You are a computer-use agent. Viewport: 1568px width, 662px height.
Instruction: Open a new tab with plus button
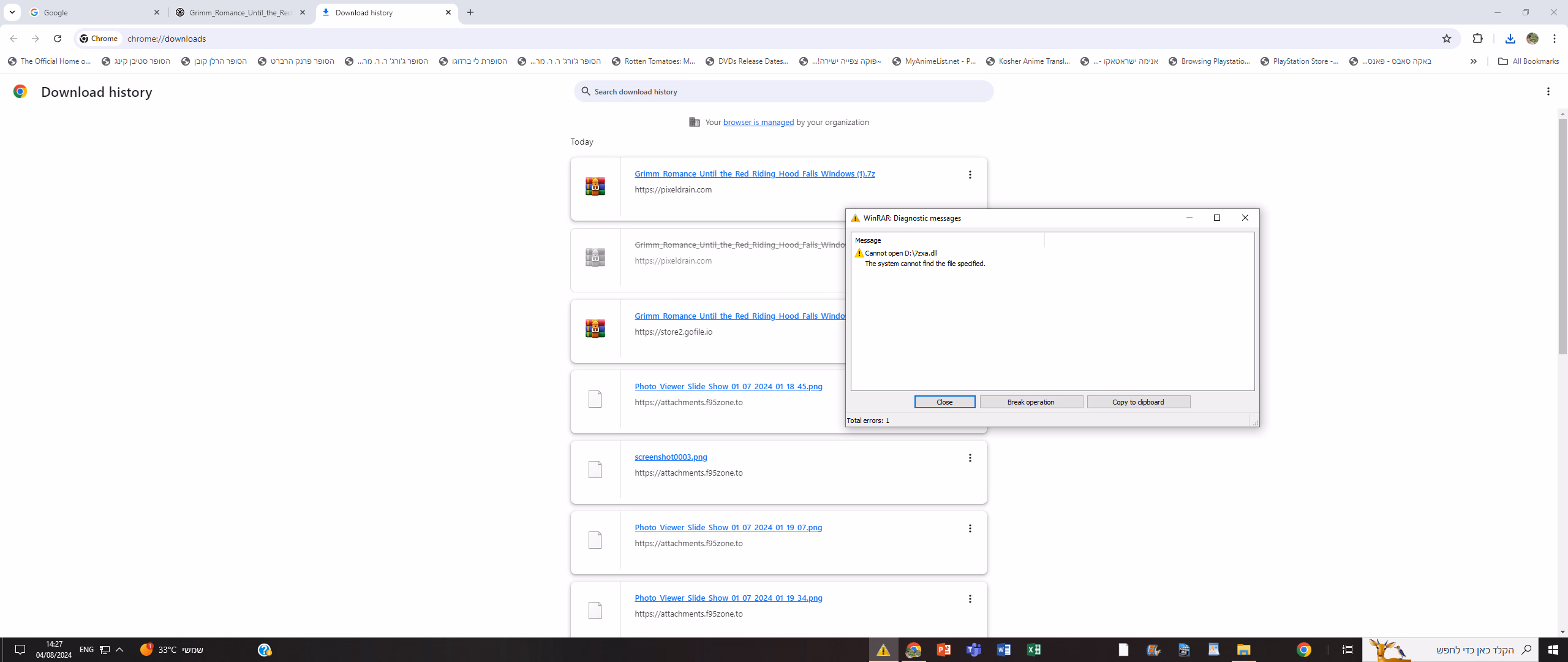[470, 12]
